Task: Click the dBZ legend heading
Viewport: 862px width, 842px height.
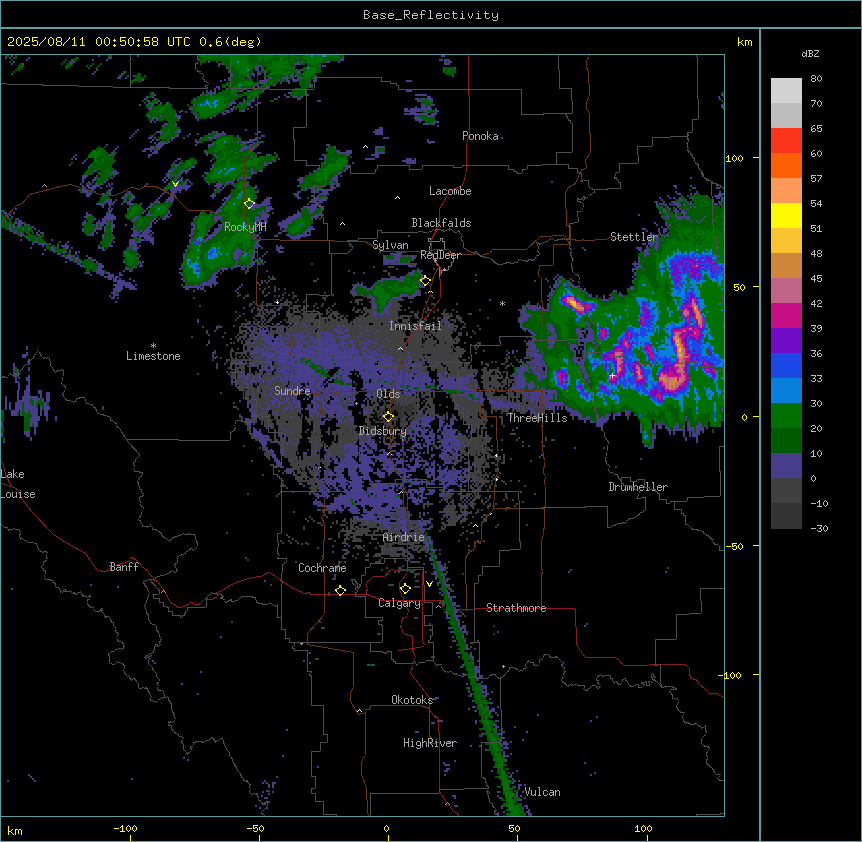Action: coord(810,54)
